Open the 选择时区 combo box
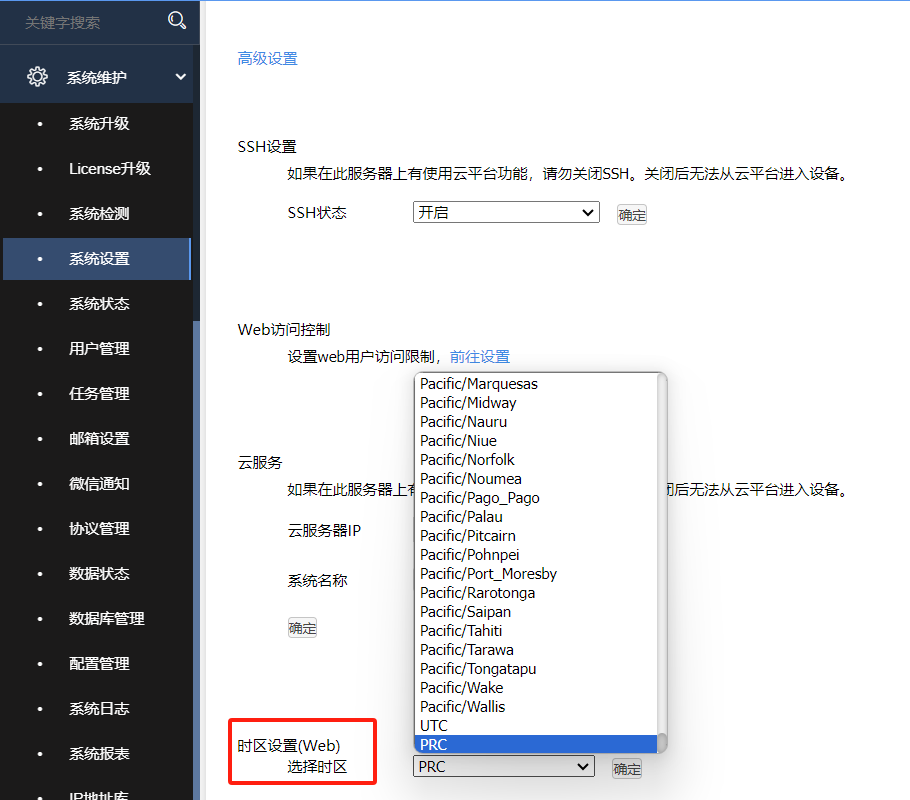Image resolution: width=910 pixels, height=800 pixels. (503, 766)
